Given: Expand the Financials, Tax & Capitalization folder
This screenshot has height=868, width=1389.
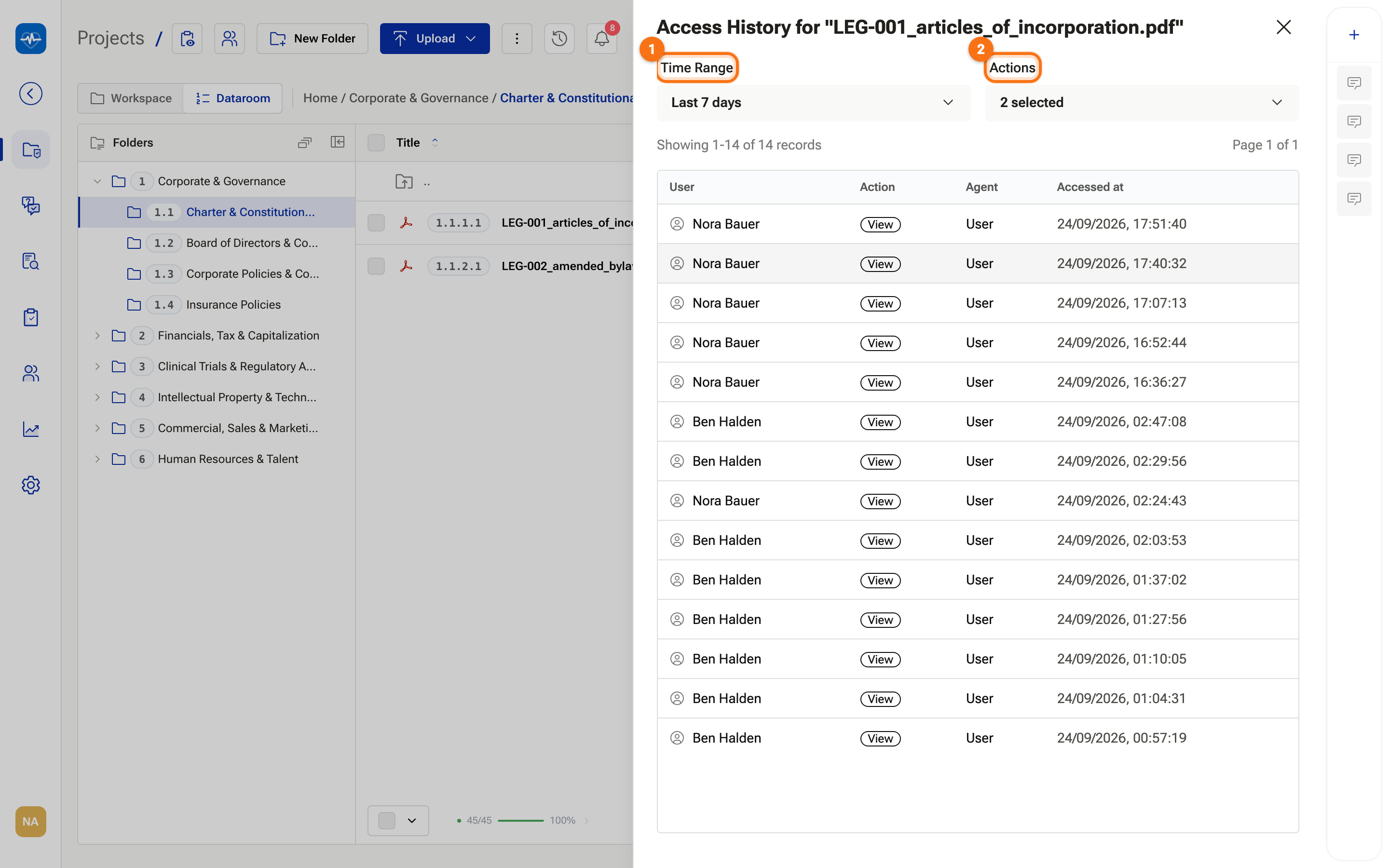Looking at the screenshot, I should [x=97, y=336].
